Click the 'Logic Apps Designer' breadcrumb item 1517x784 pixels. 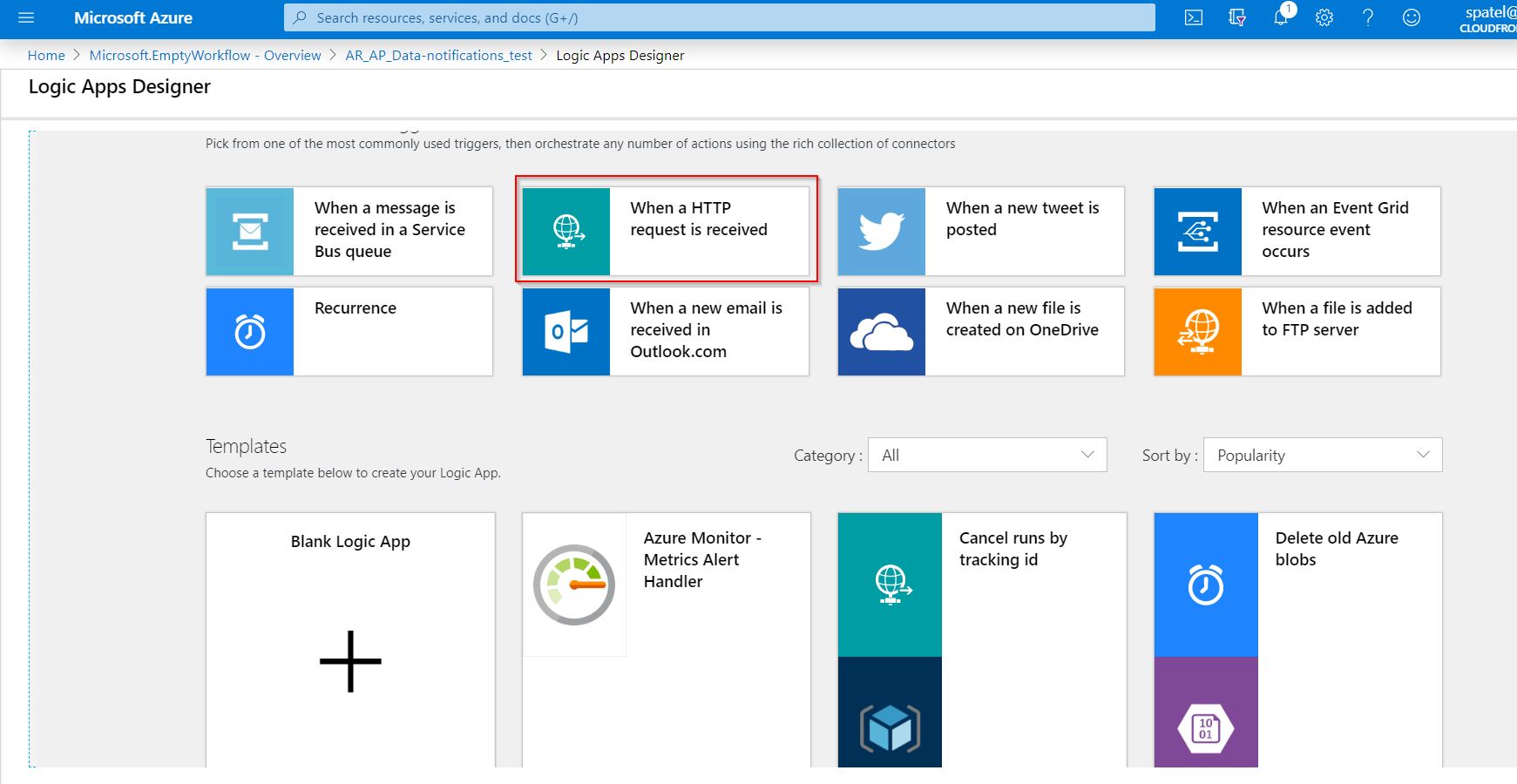tap(620, 55)
